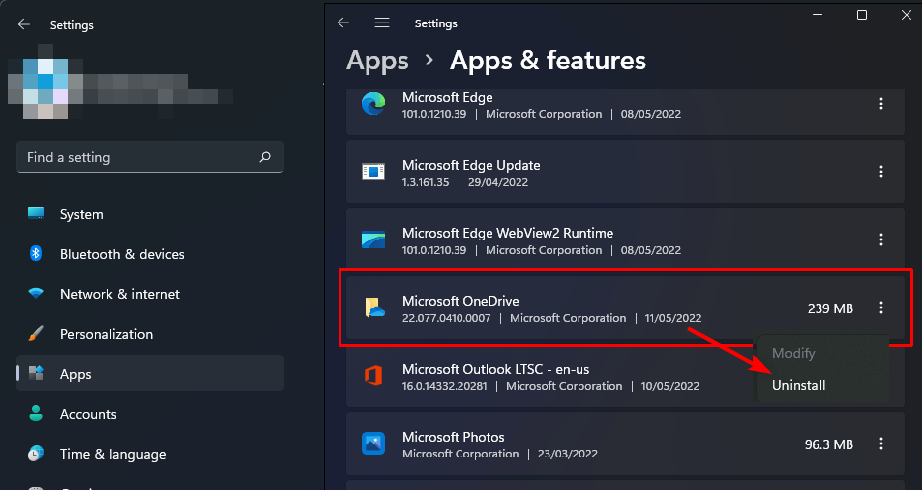Open more options for Microsoft Edge Update
This screenshot has width=922, height=490.
[881, 172]
